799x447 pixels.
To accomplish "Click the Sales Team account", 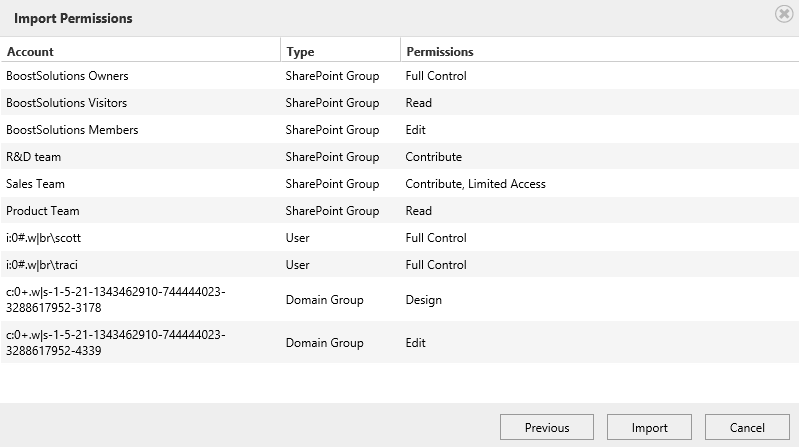I will pos(35,184).
